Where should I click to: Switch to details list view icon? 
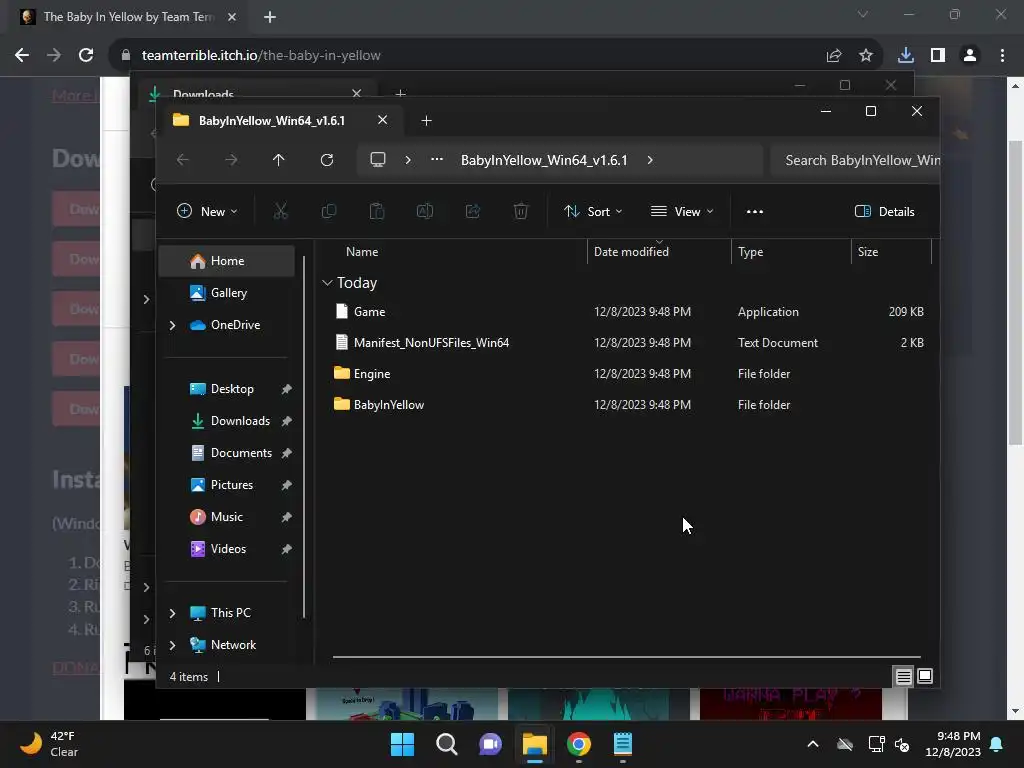point(903,677)
